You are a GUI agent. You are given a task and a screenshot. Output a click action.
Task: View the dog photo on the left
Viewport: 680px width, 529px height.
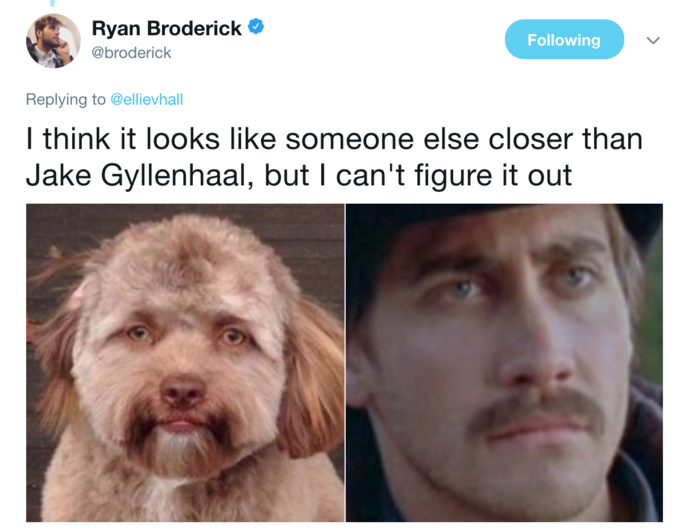(x=185, y=362)
